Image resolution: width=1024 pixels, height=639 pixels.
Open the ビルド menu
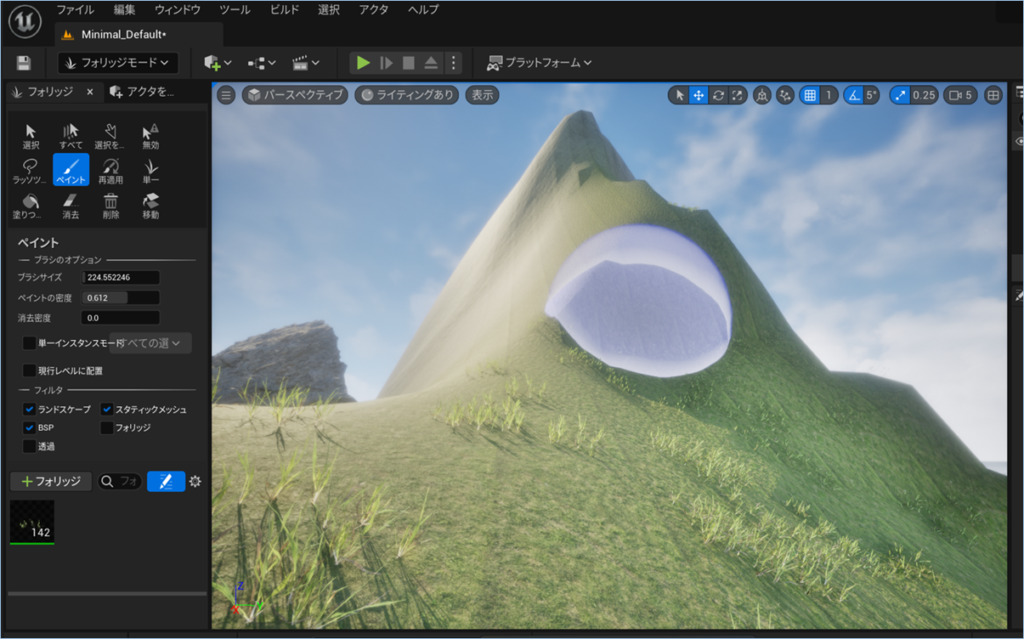283,9
